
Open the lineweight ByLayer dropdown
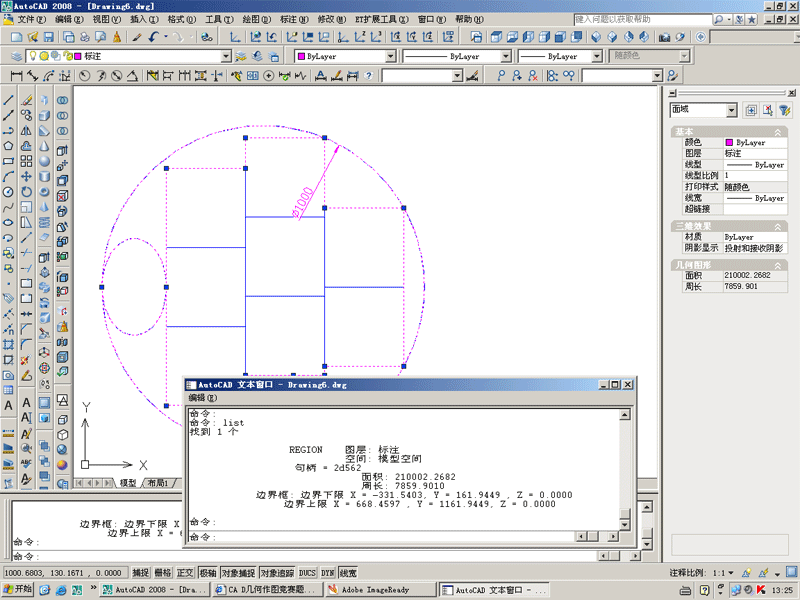pos(597,56)
